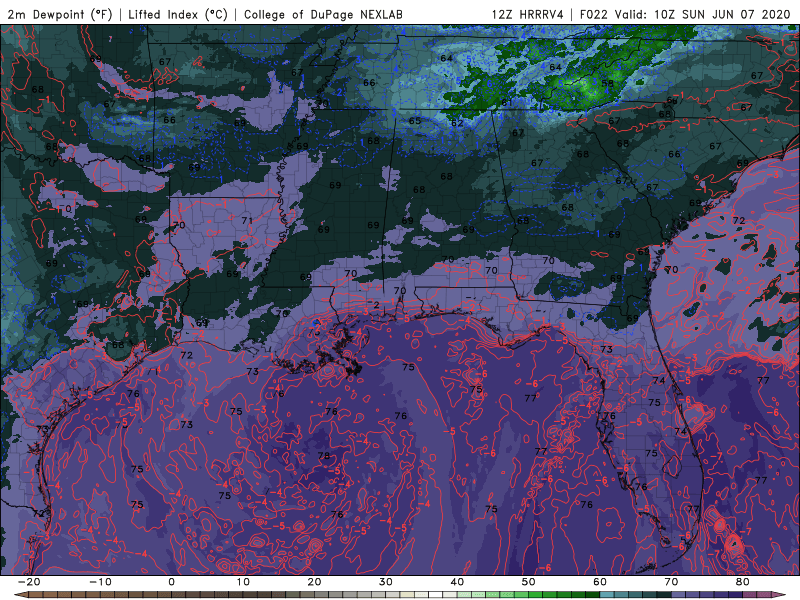Click the "20" tick on the color scale
This screenshot has height=600, width=800.
[314, 582]
